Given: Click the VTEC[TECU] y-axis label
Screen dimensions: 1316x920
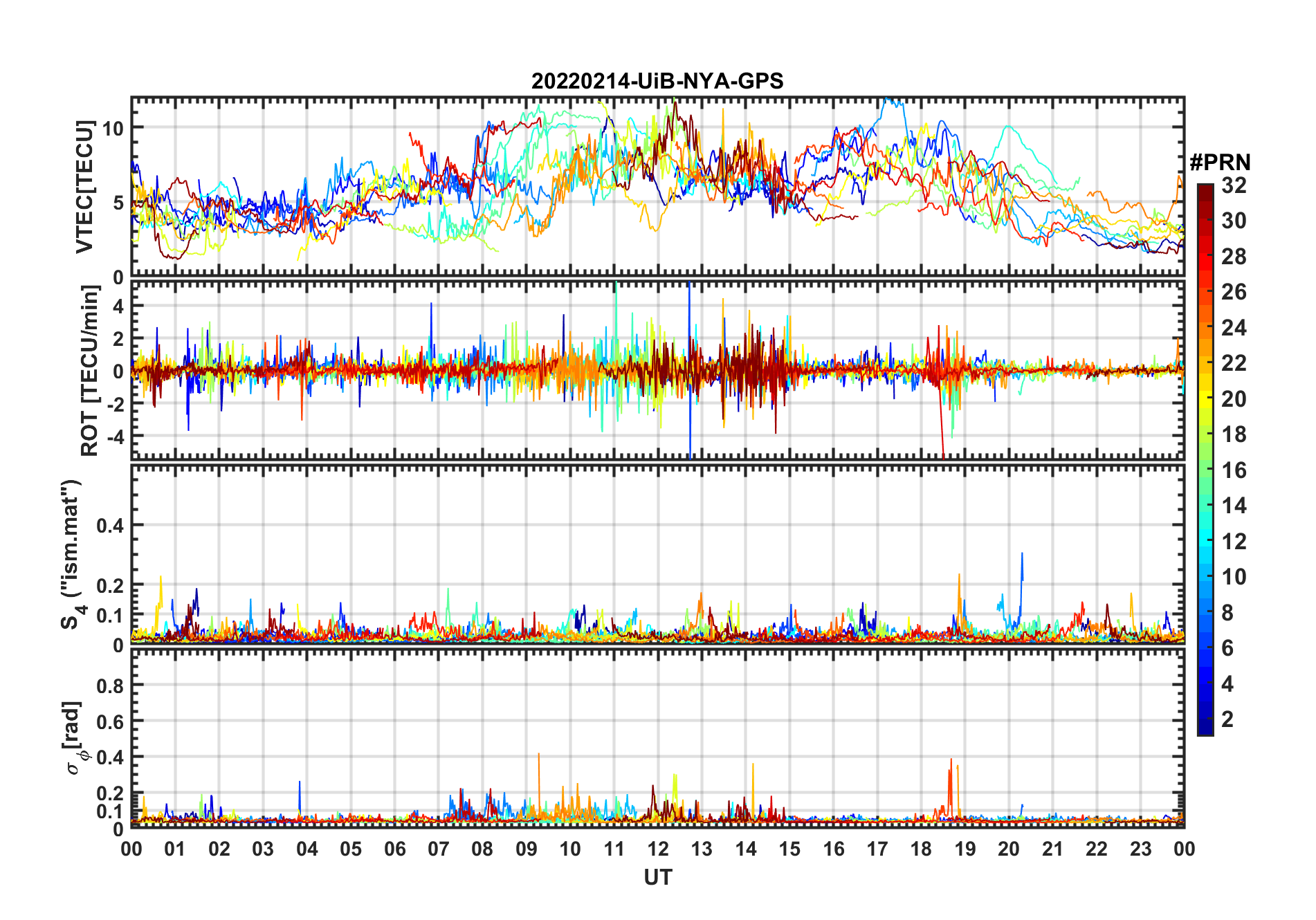Looking at the screenshot, I should (x=84, y=187).
